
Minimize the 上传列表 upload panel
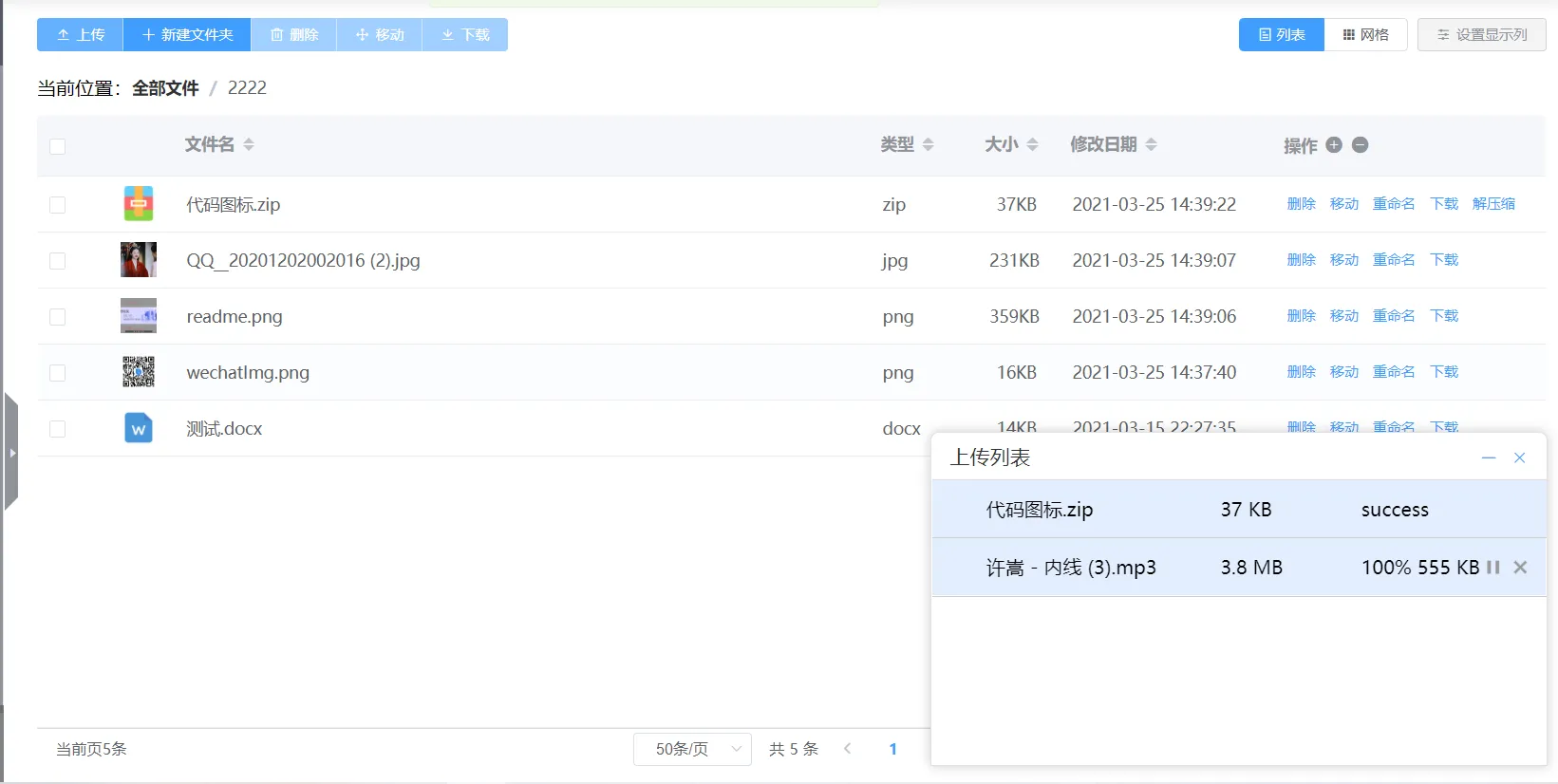[x=1489, y=457]
